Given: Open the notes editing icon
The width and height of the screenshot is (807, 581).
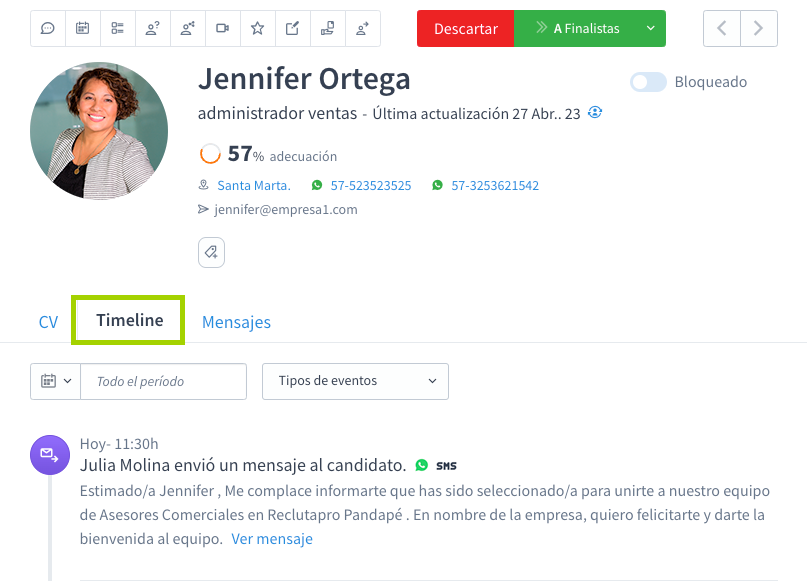Looking at the screenshot, I should [292, 28].
